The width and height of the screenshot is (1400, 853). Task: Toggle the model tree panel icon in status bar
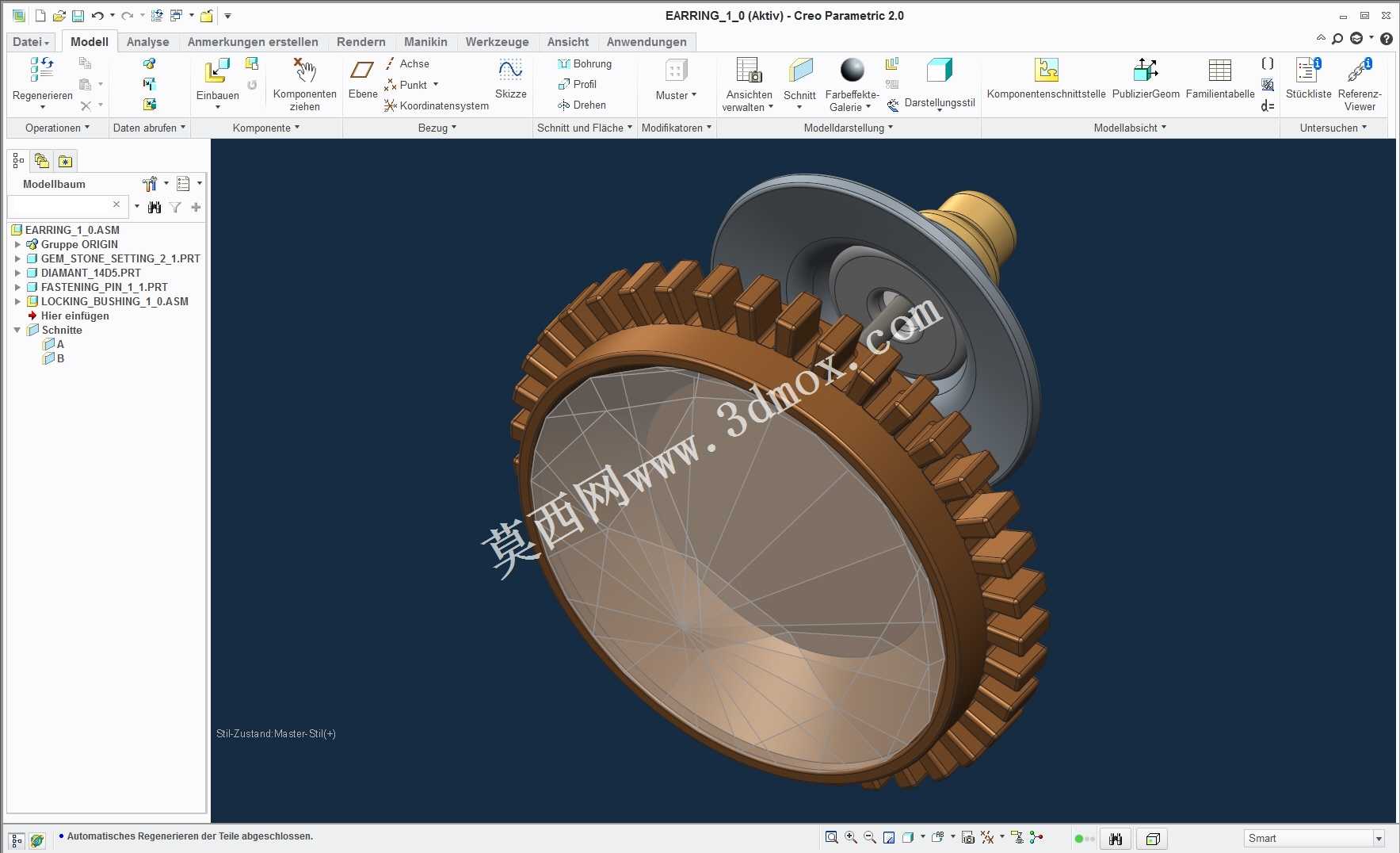click(x=17, y=840)
